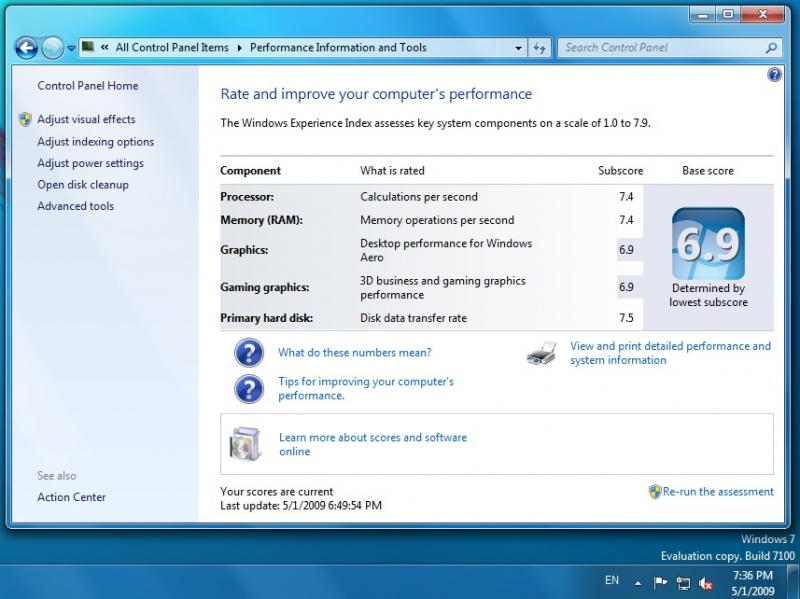This screenshot has height=599, width=800.
Task: Open Action Center under See also
Action: coord(71,497)
